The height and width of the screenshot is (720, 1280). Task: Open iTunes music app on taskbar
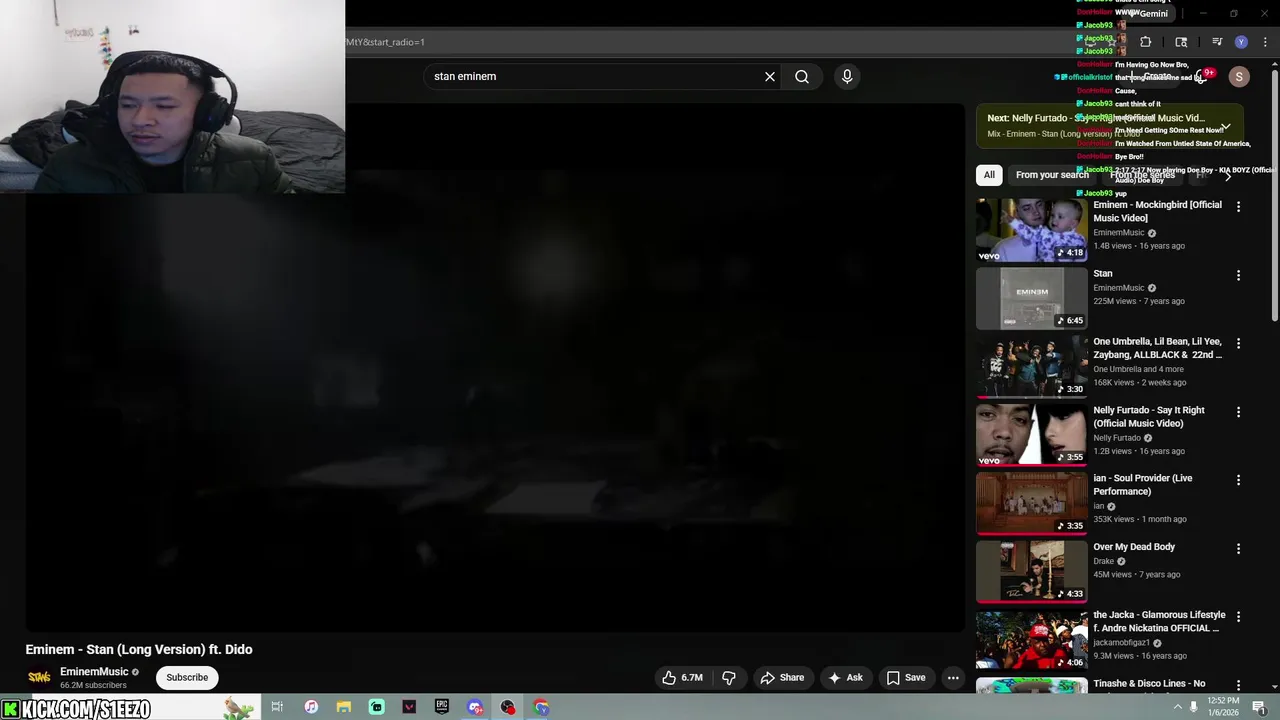point(311,707)
